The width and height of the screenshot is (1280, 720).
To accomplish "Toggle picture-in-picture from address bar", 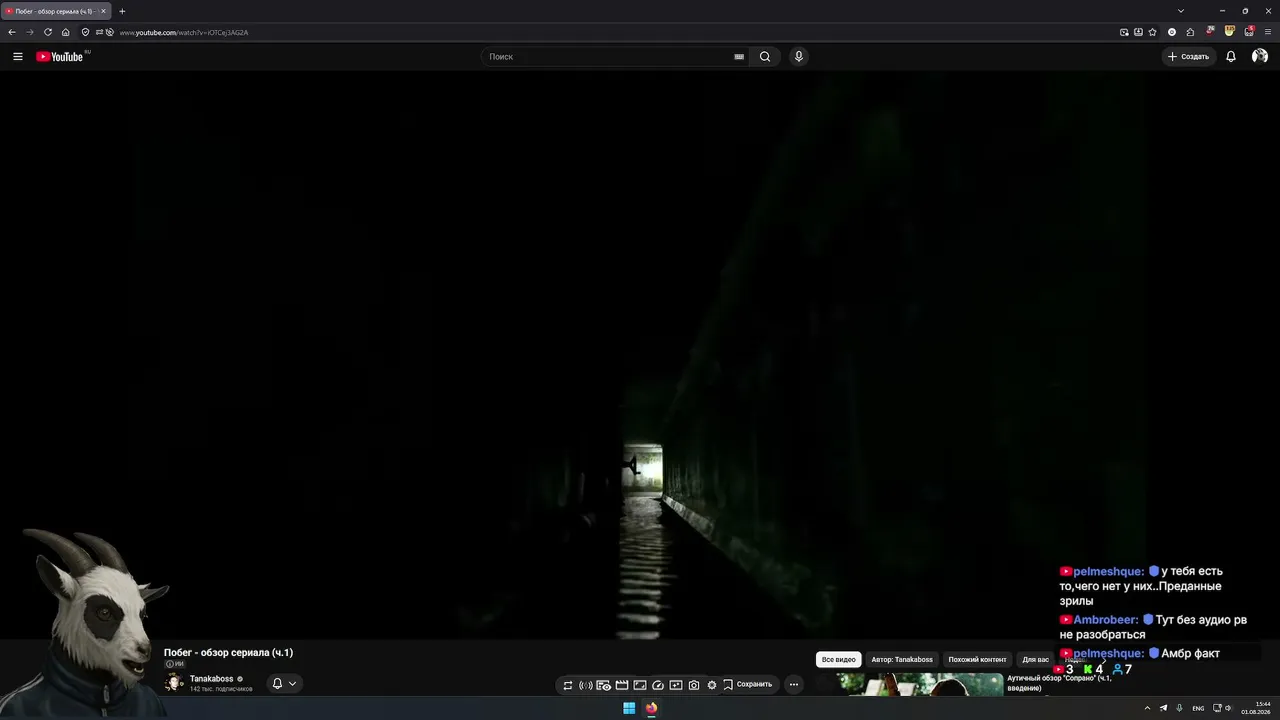I will (x=1124, y=32).
